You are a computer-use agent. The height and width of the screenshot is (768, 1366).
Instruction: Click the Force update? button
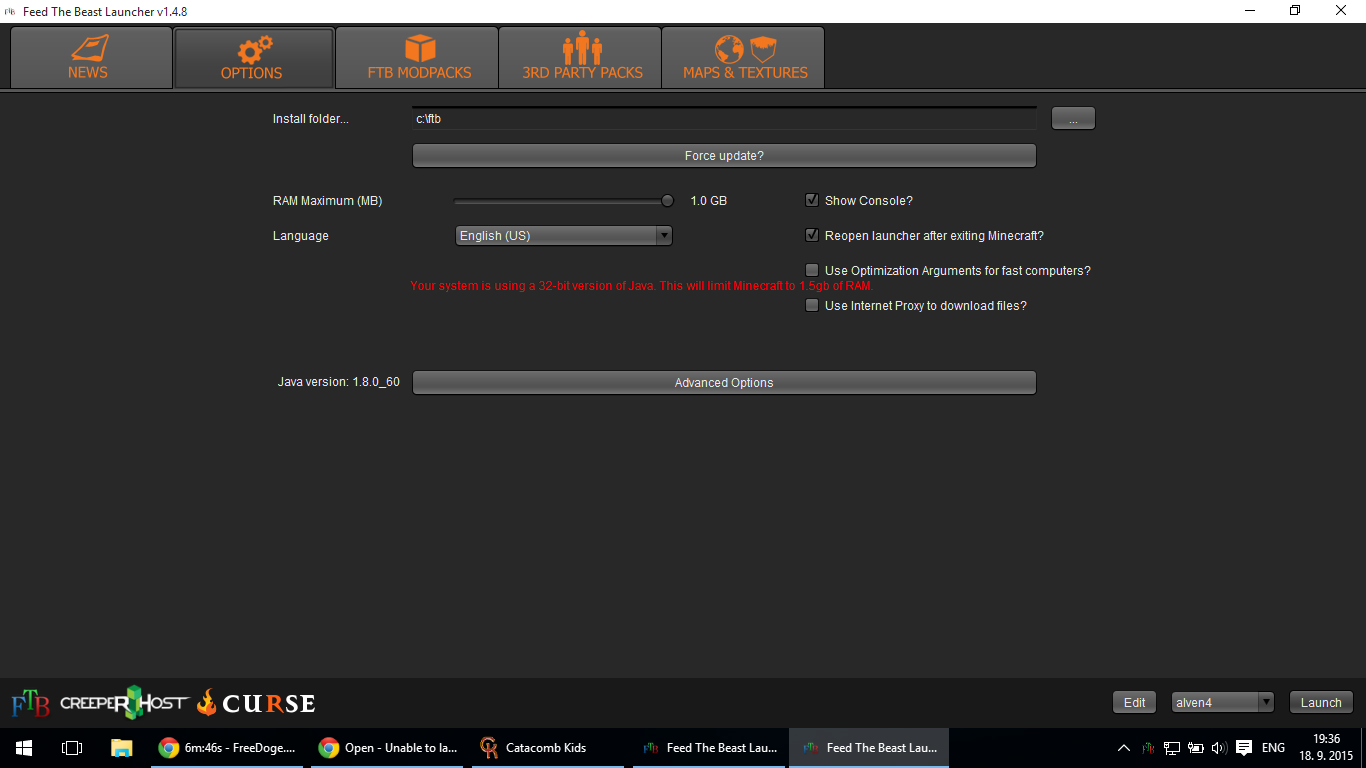[724, 156]
